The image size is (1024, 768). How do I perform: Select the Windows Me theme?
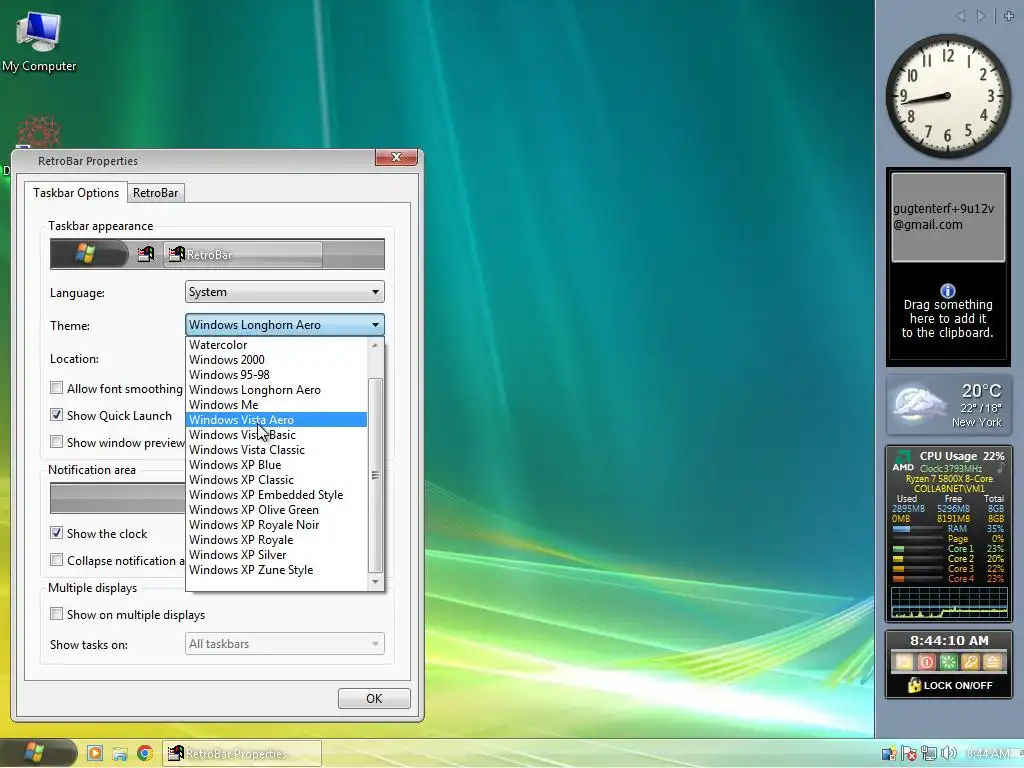[x=277, y=405]
